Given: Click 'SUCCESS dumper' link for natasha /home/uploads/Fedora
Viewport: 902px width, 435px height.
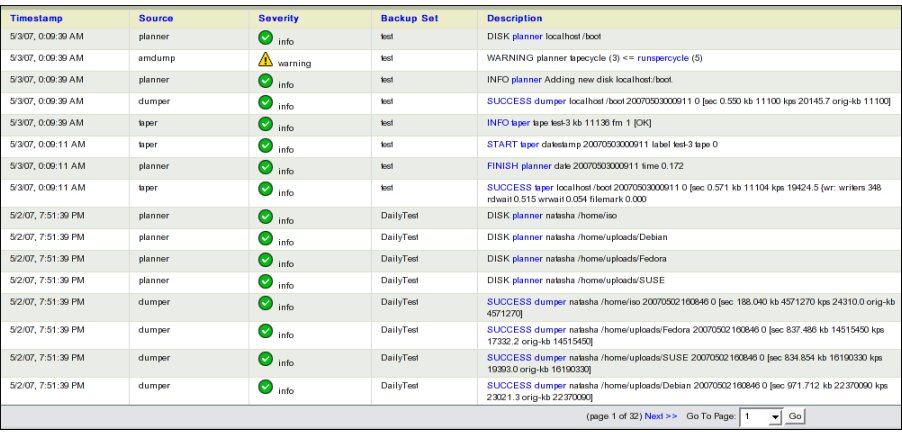Looking at the screenshot, I should pyautogui.click(x=526, y=330).
